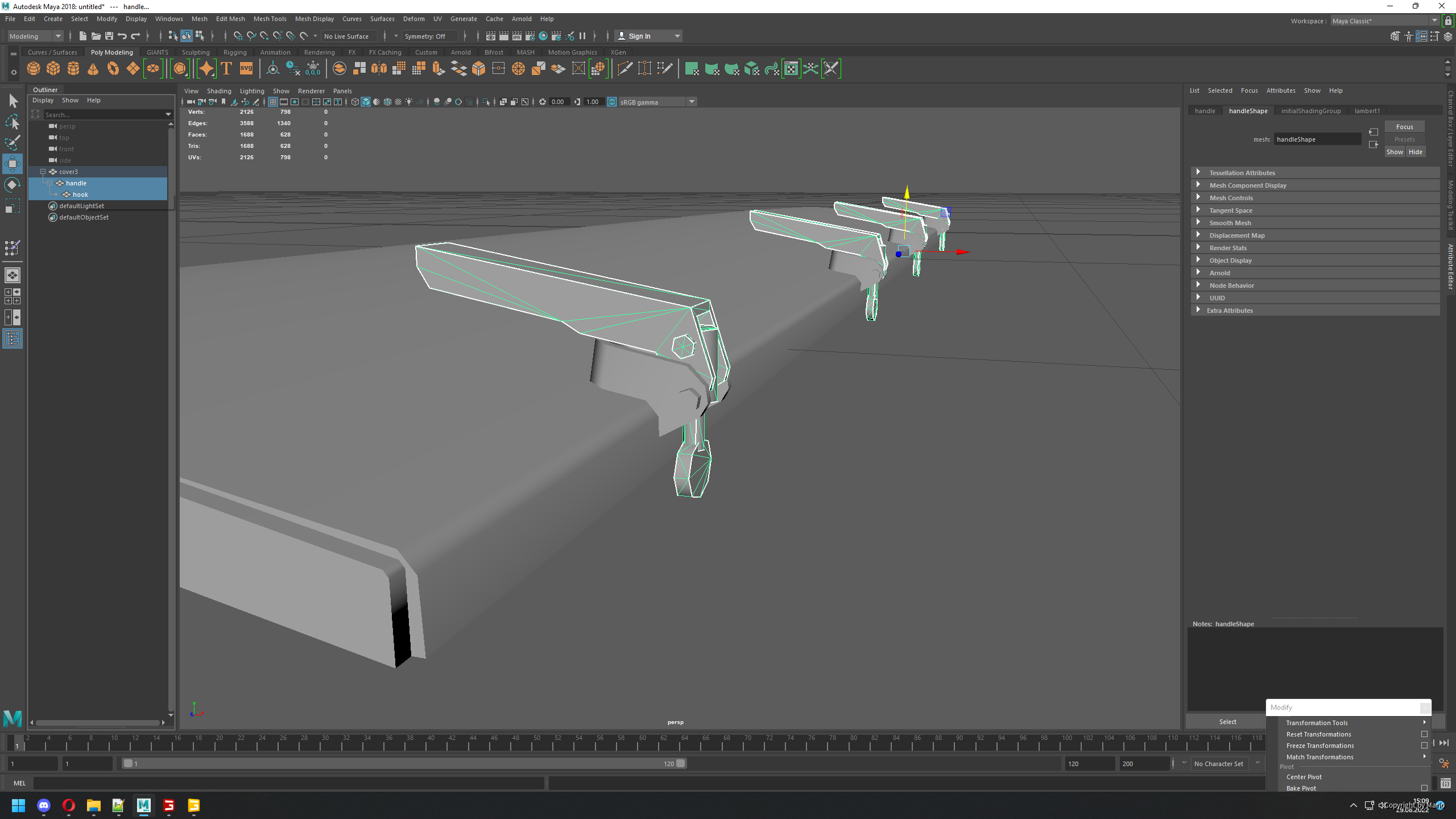This screenshot has height=819, width=1456.
Task: Switch to the Sculpting shelf tab
Action: [x=196, y=52]
